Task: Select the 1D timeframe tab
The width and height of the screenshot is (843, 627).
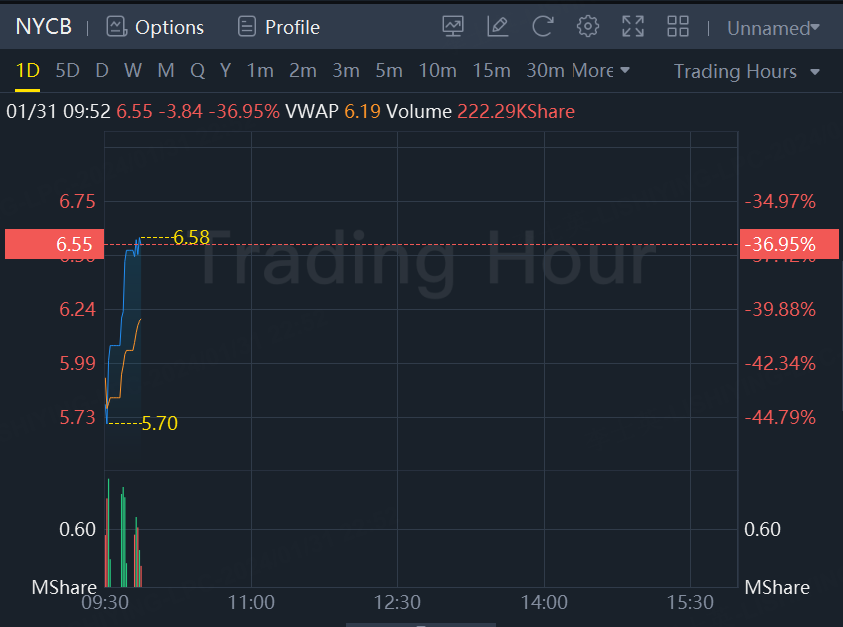Action: pyautogui.click(x=27, y=70)
